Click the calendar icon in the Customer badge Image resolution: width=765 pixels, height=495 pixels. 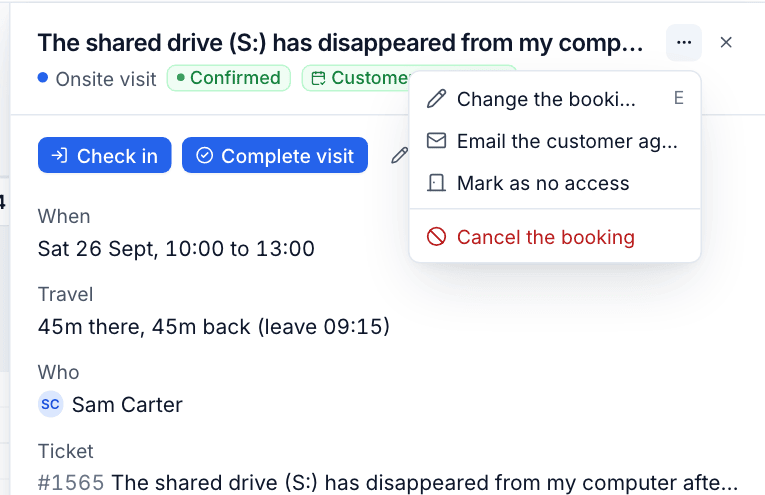[318, 78]
